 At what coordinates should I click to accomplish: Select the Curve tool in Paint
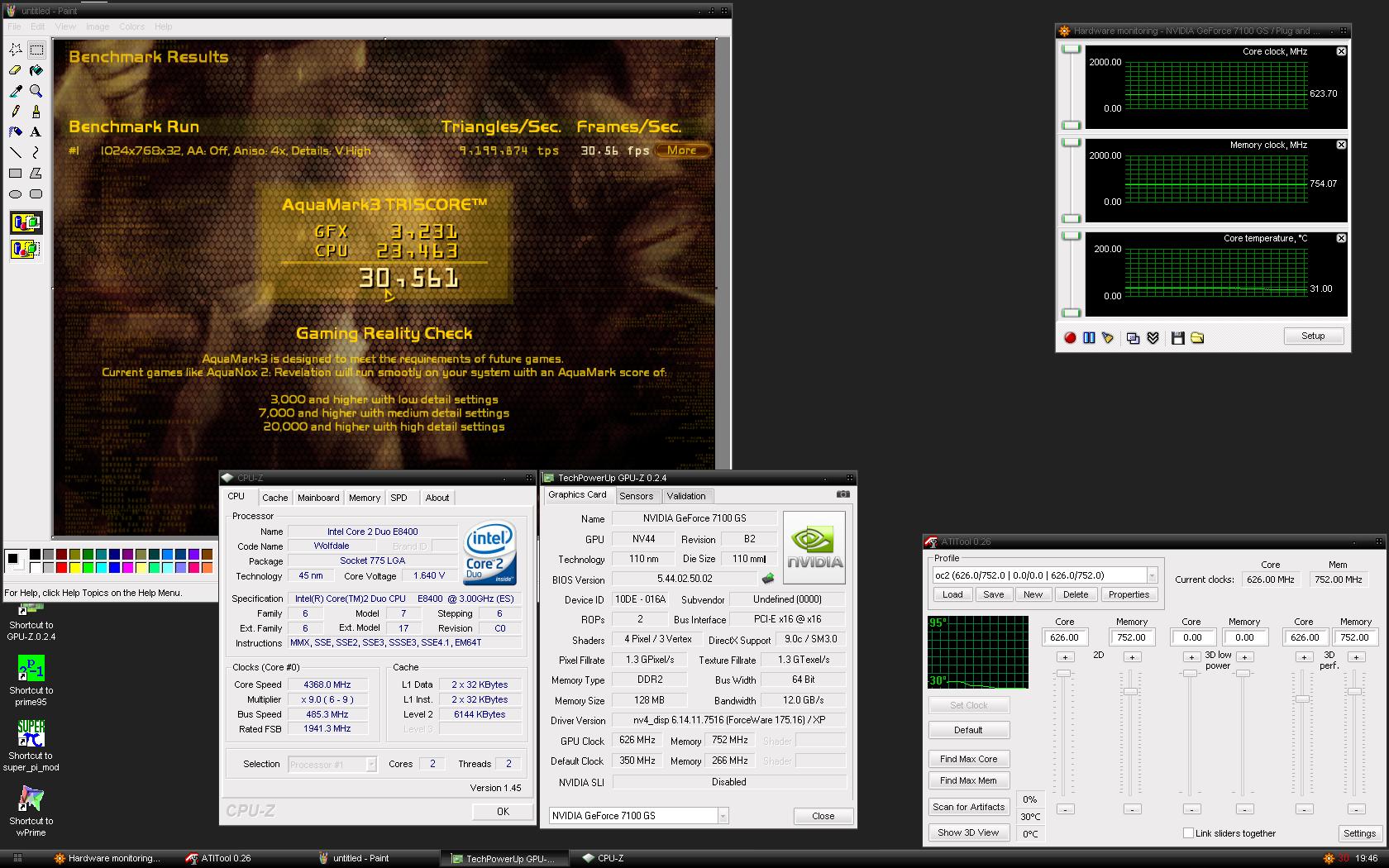tap(36, 153)
